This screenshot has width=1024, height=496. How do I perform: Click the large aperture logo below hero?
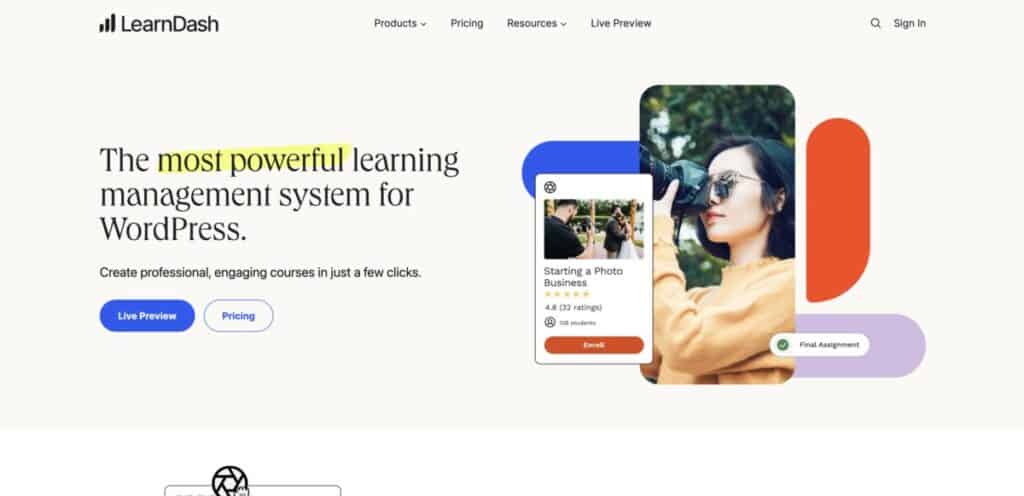coord(230,482)
